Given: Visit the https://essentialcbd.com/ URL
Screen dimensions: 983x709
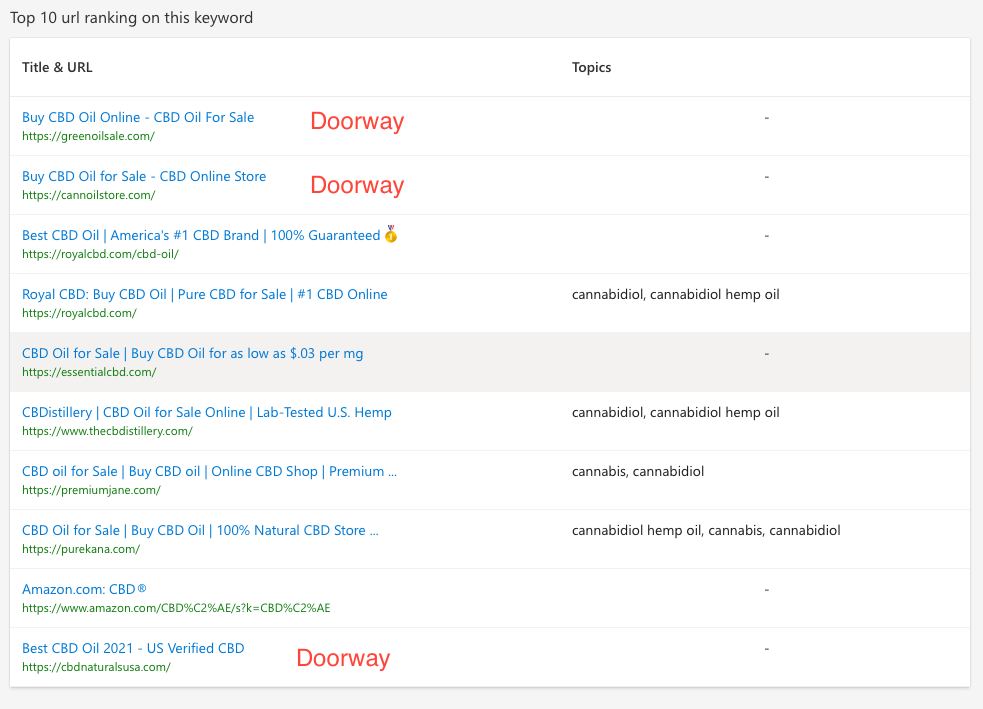Looking at the screenshot, I should pyautogui.click(x=89, y=372).
